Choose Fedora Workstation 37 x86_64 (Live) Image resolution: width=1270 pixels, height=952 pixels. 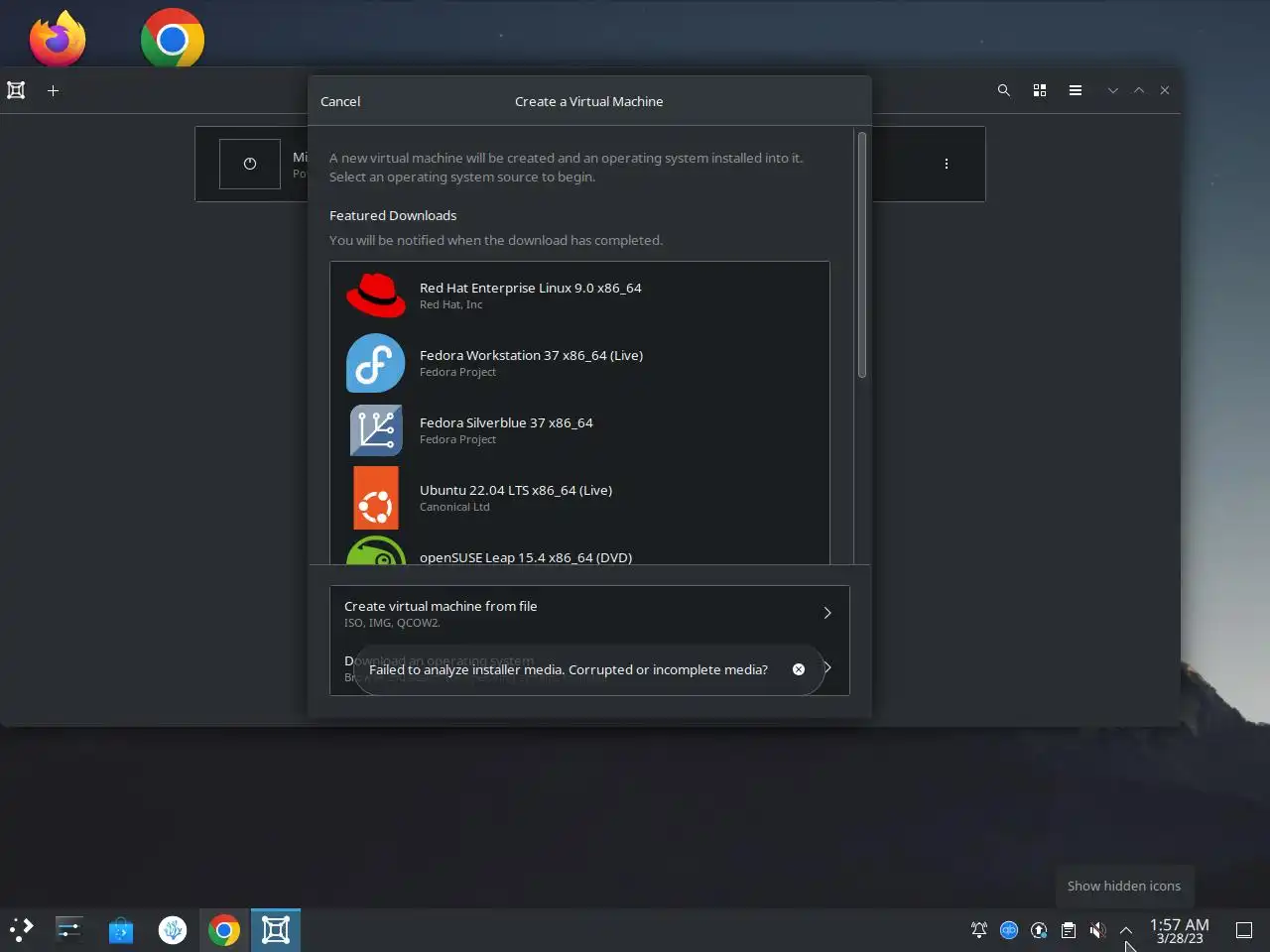tap(579, 363)
